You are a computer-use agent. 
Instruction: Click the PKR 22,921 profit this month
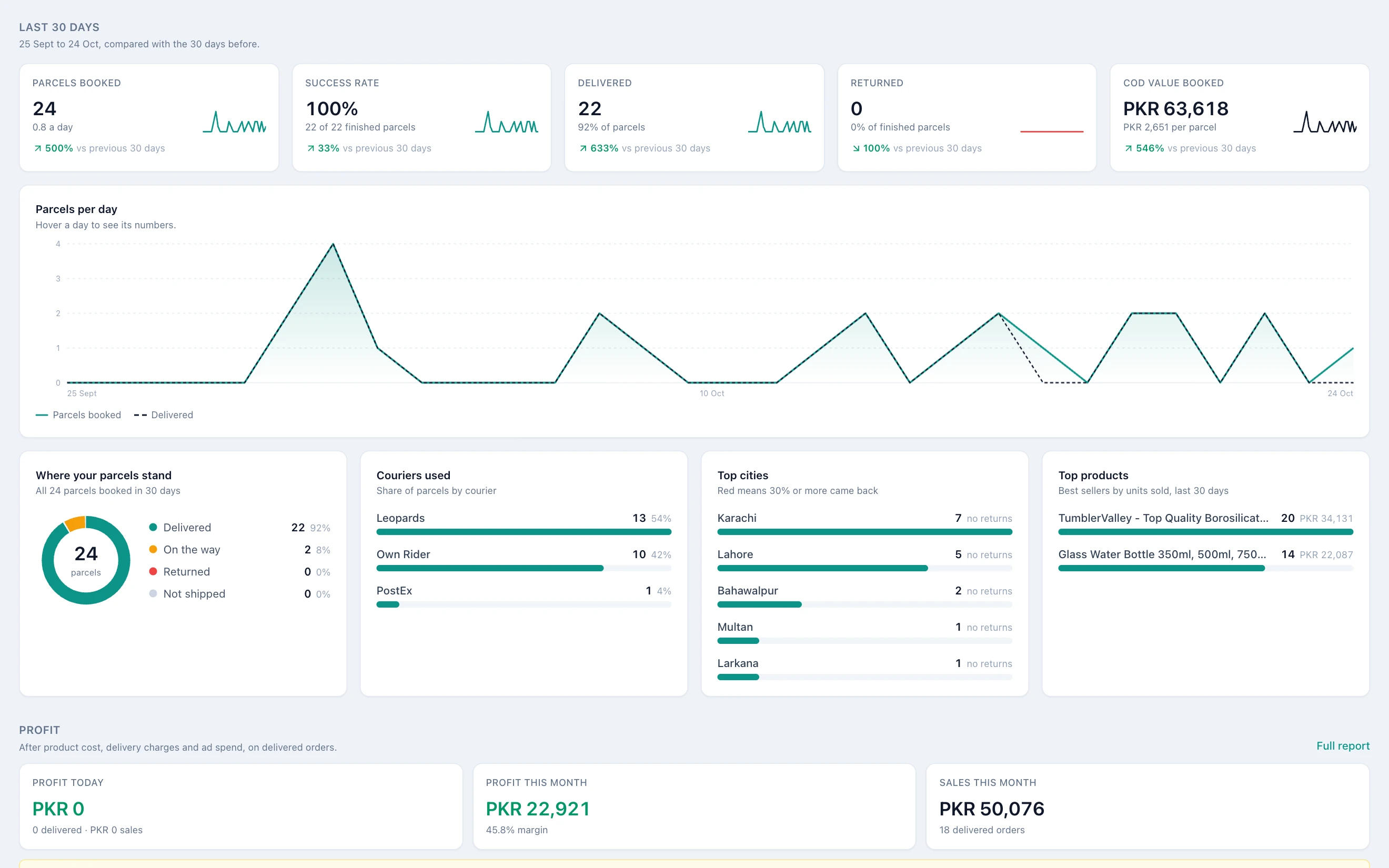pyautogui.click(x=538, y=809)
